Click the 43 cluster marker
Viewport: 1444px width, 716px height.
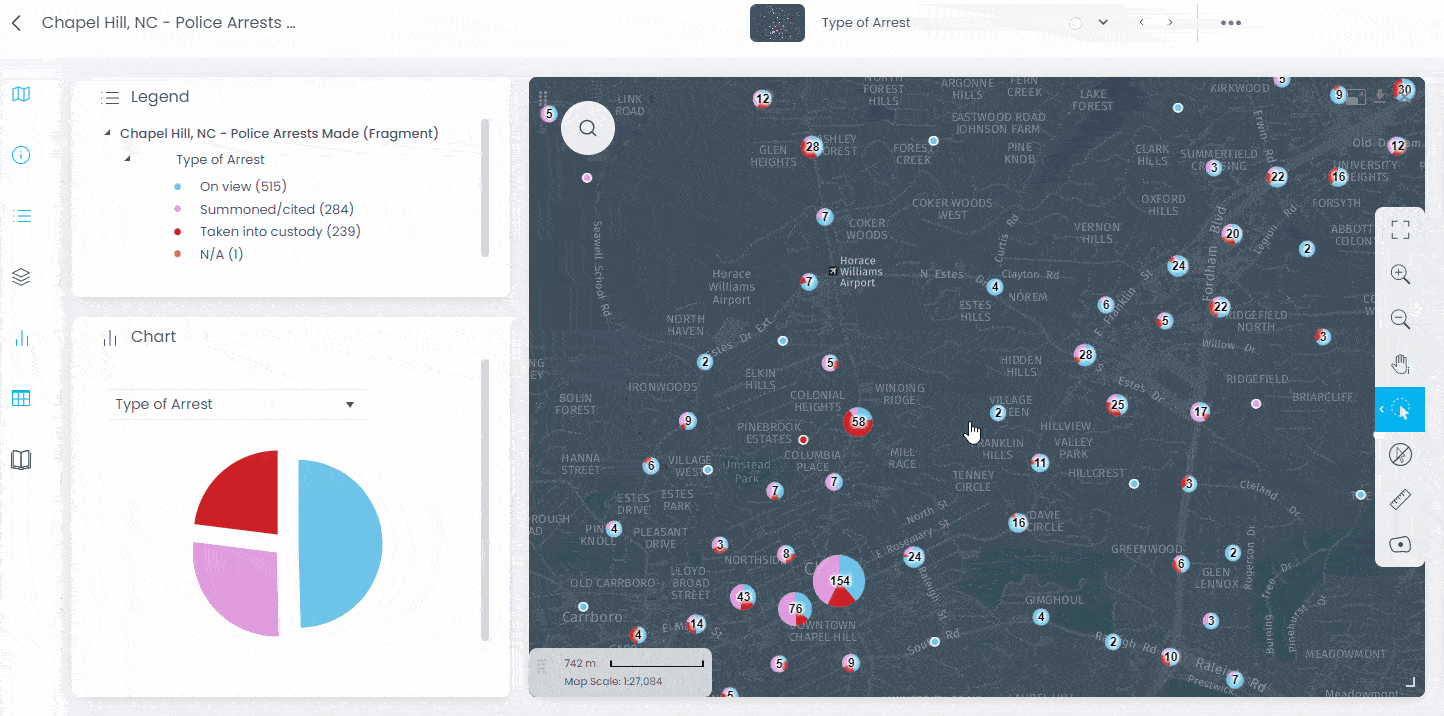[743, 597]
